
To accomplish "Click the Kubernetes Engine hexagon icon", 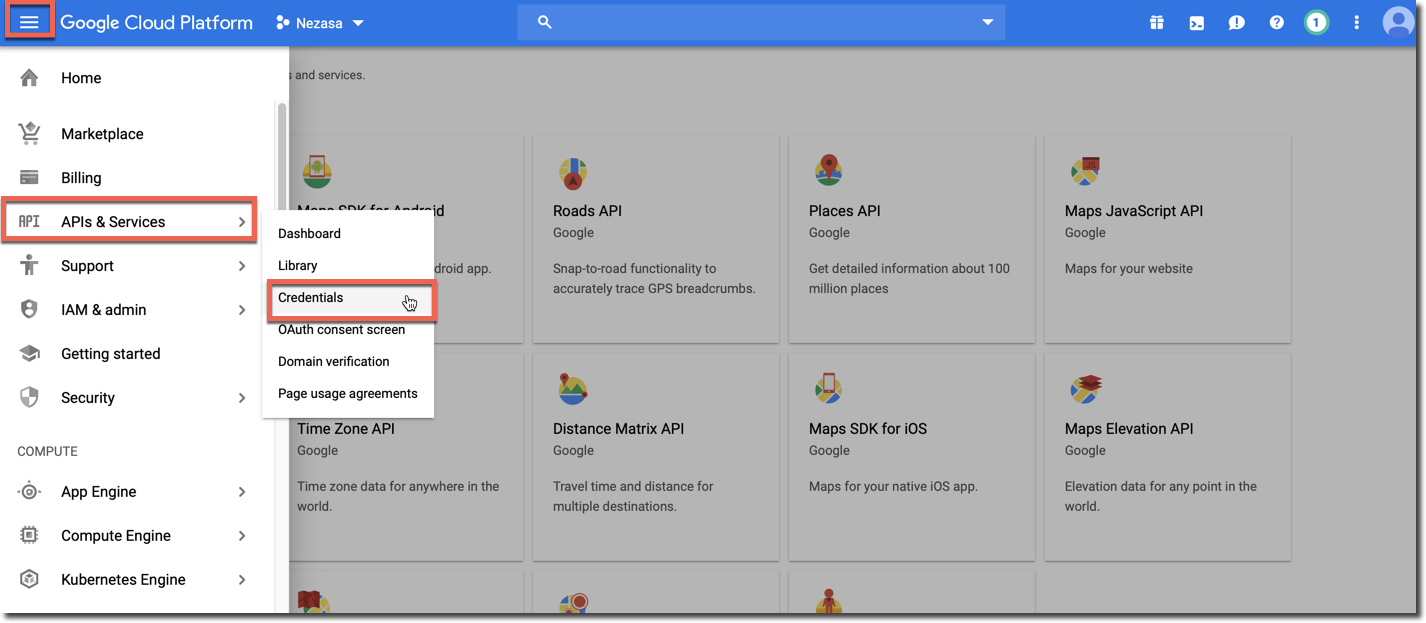I will click(x=29, y=580).
